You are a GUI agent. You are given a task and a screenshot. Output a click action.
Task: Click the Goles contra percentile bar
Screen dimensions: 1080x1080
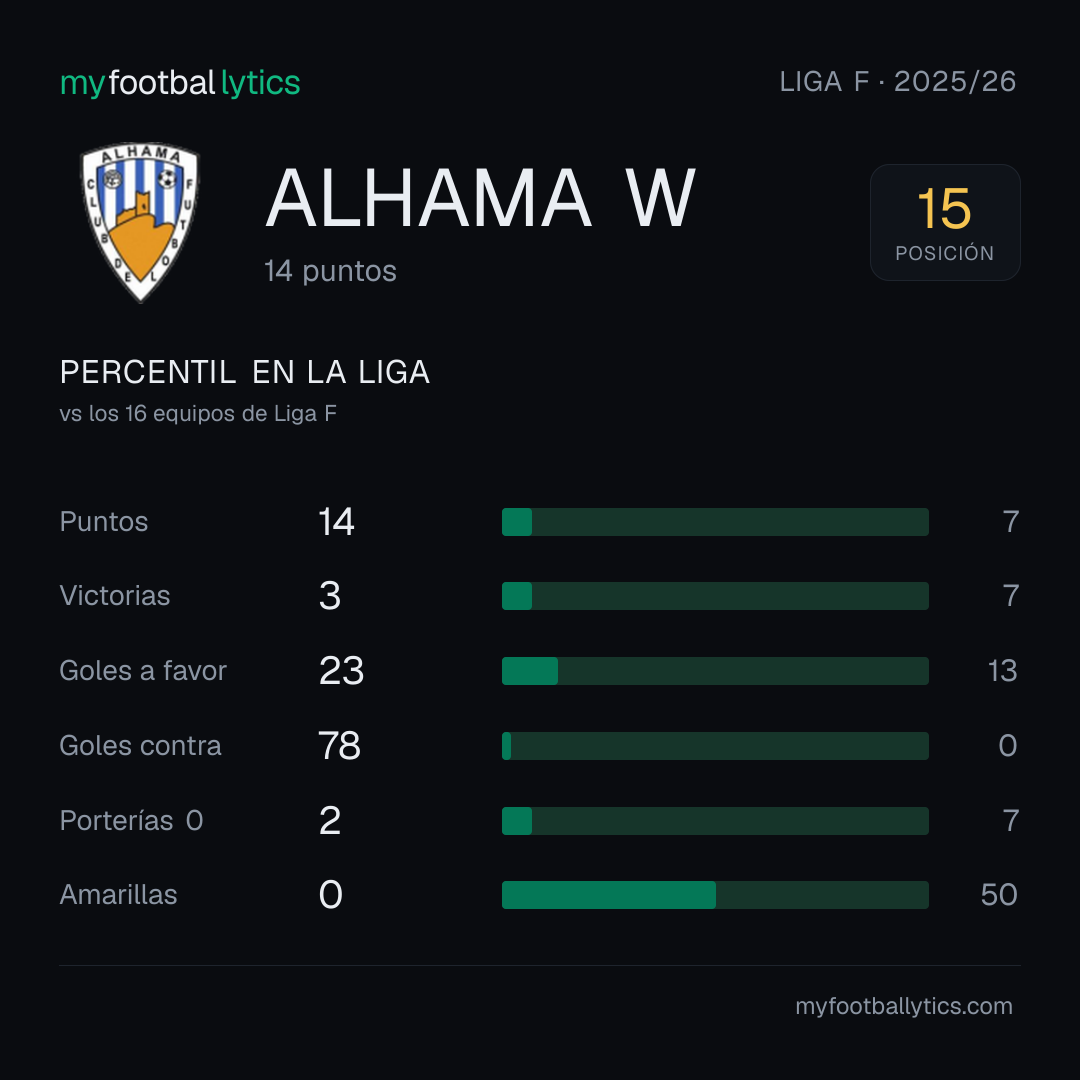(x=715, y=746)
